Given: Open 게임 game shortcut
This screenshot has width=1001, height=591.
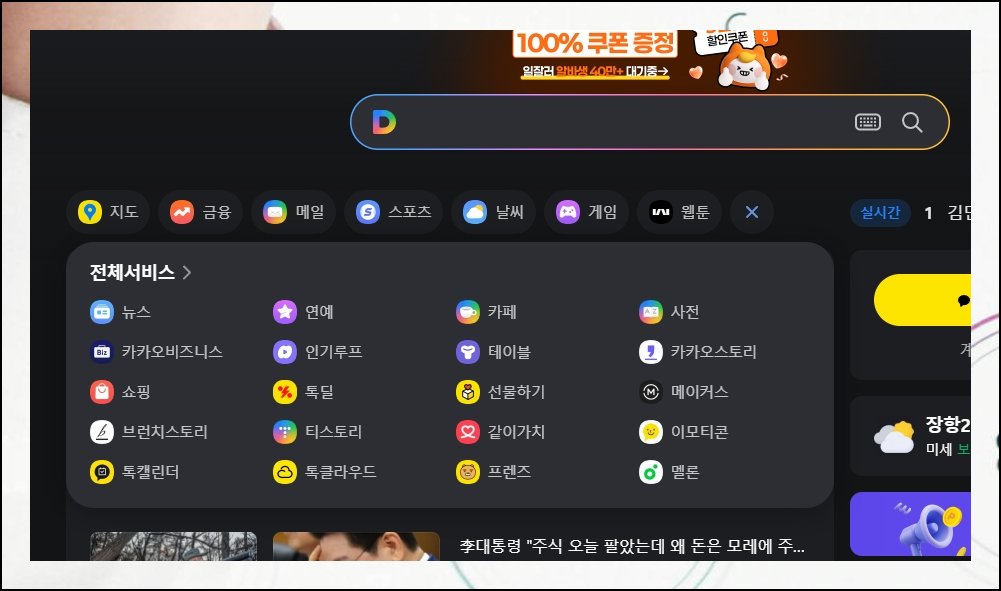Looking at the screenshot, I should (x=586, y=212).
